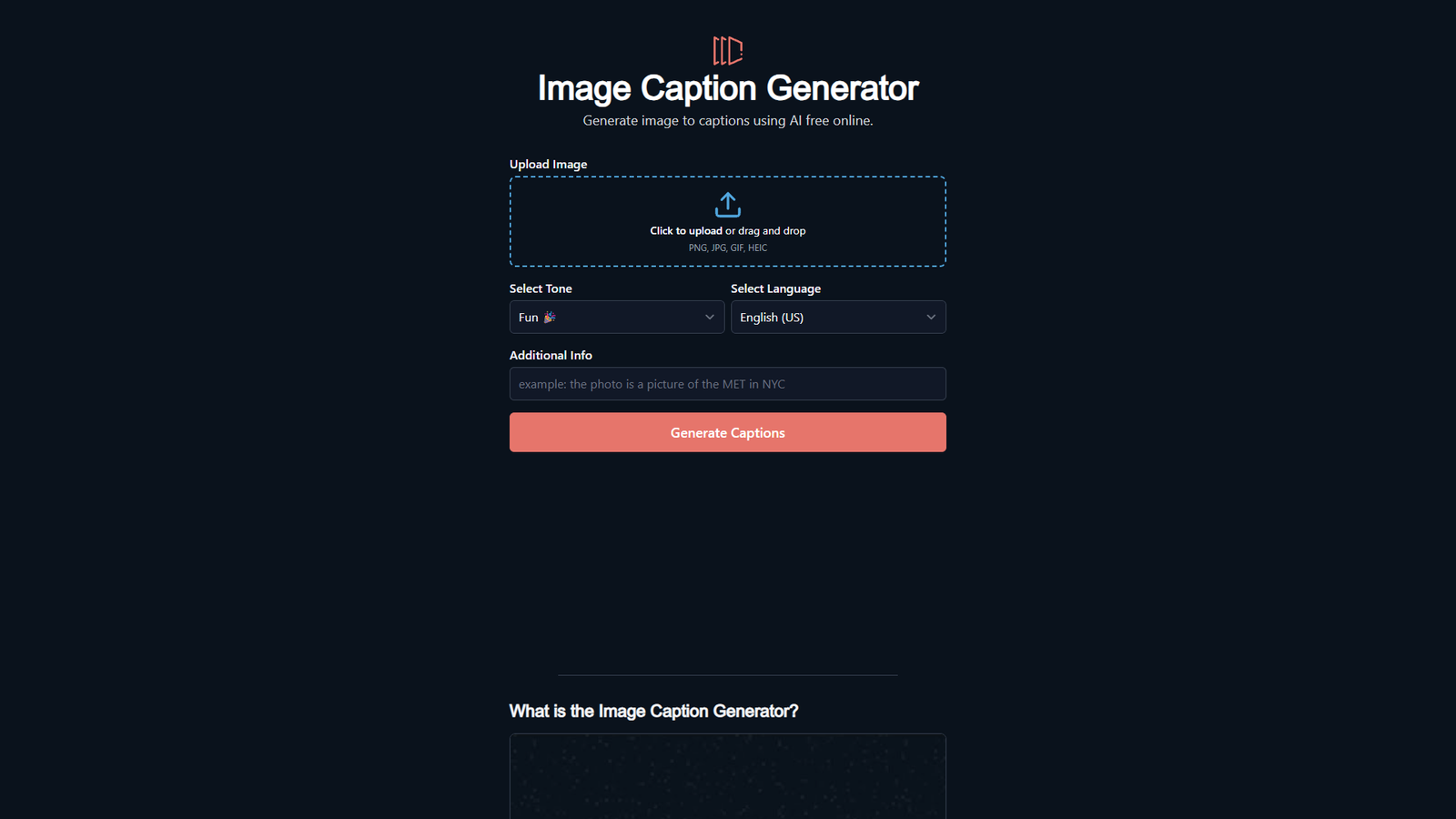This screenshot has width=1456, height=819.
Task: Click the PNG, JPG, GIF, HEIC format text
Action: [x=727, y=247]
